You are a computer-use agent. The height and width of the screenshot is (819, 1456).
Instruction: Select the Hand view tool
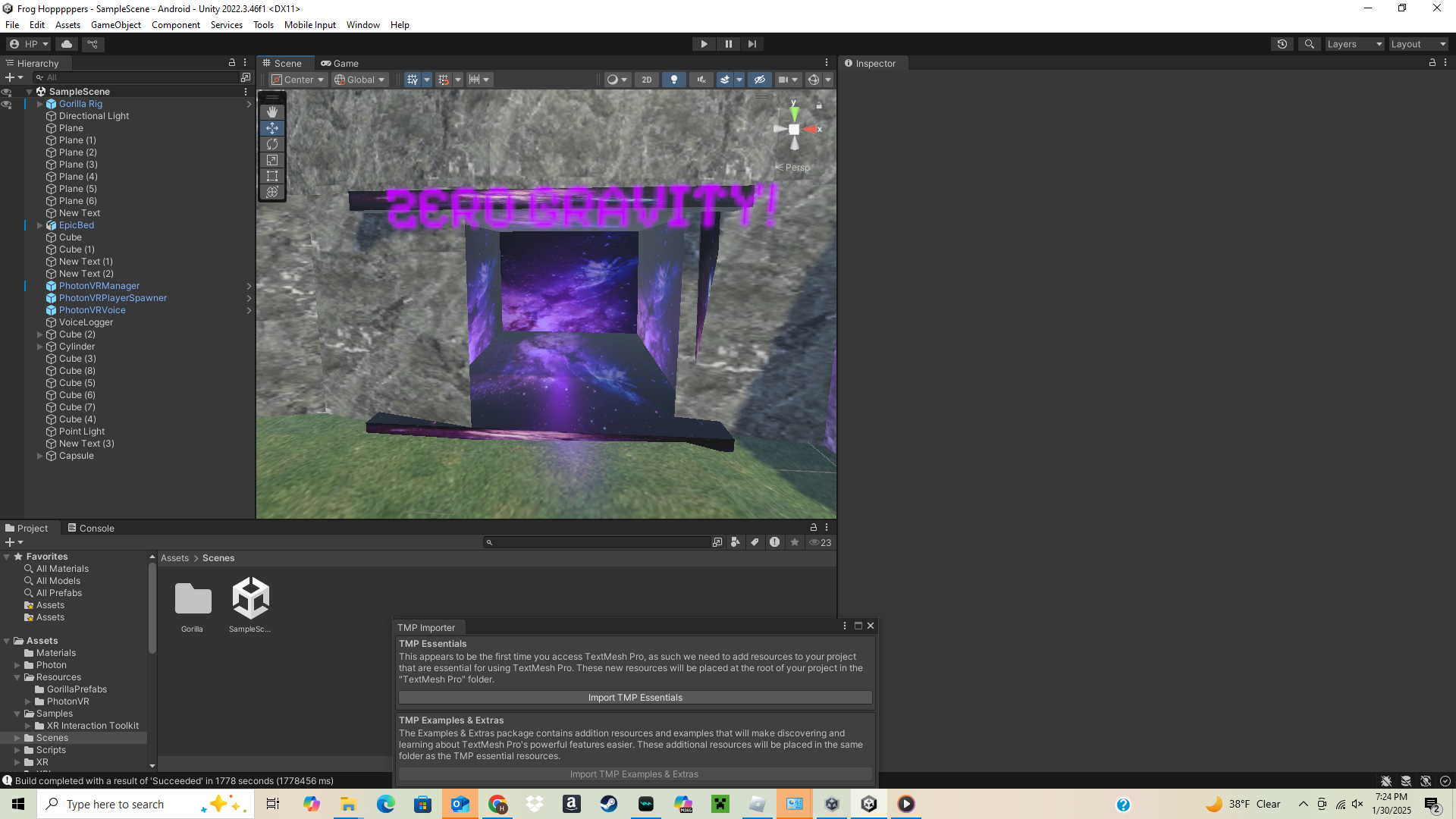[272, 112]
